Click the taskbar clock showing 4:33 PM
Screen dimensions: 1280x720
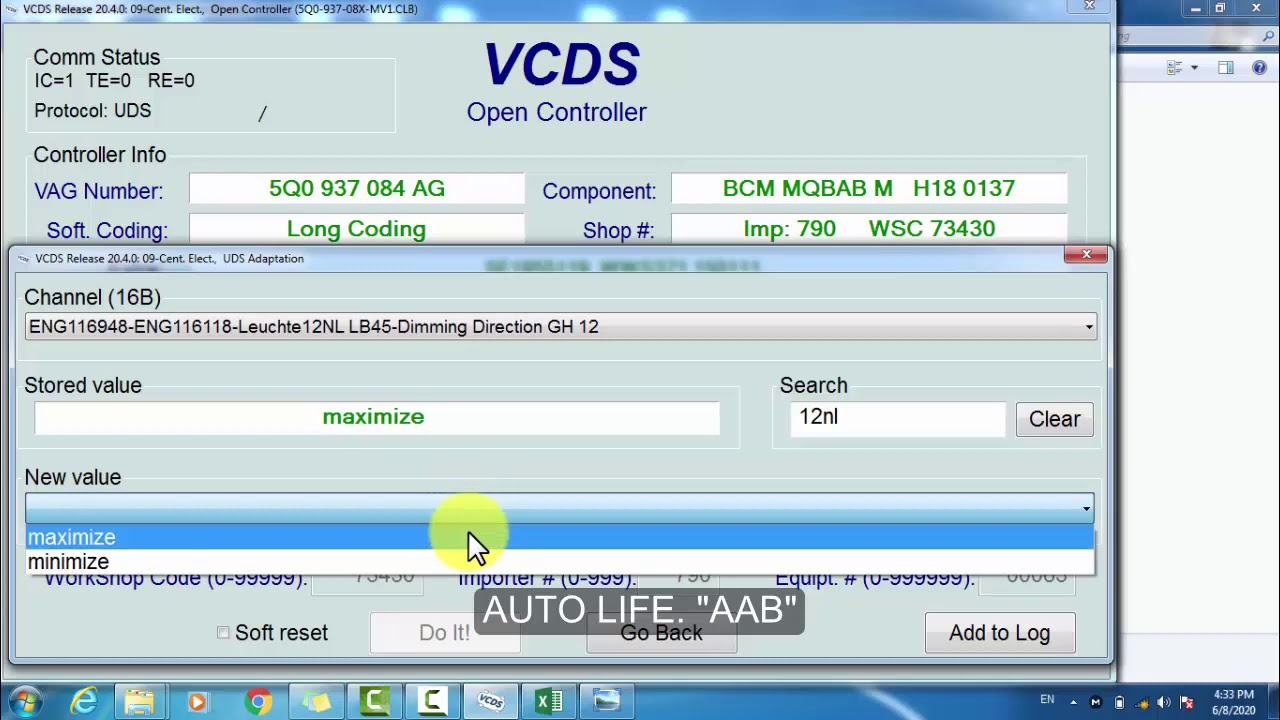pyautogui.click(x=1234, y=702)
